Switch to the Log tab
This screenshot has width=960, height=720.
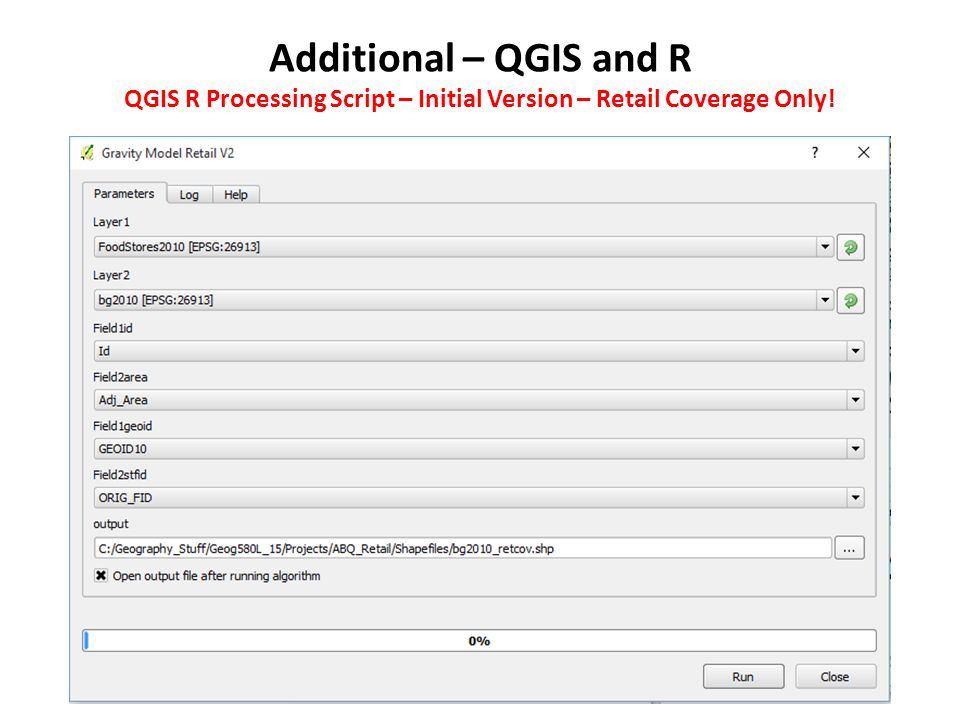(189, 195)
